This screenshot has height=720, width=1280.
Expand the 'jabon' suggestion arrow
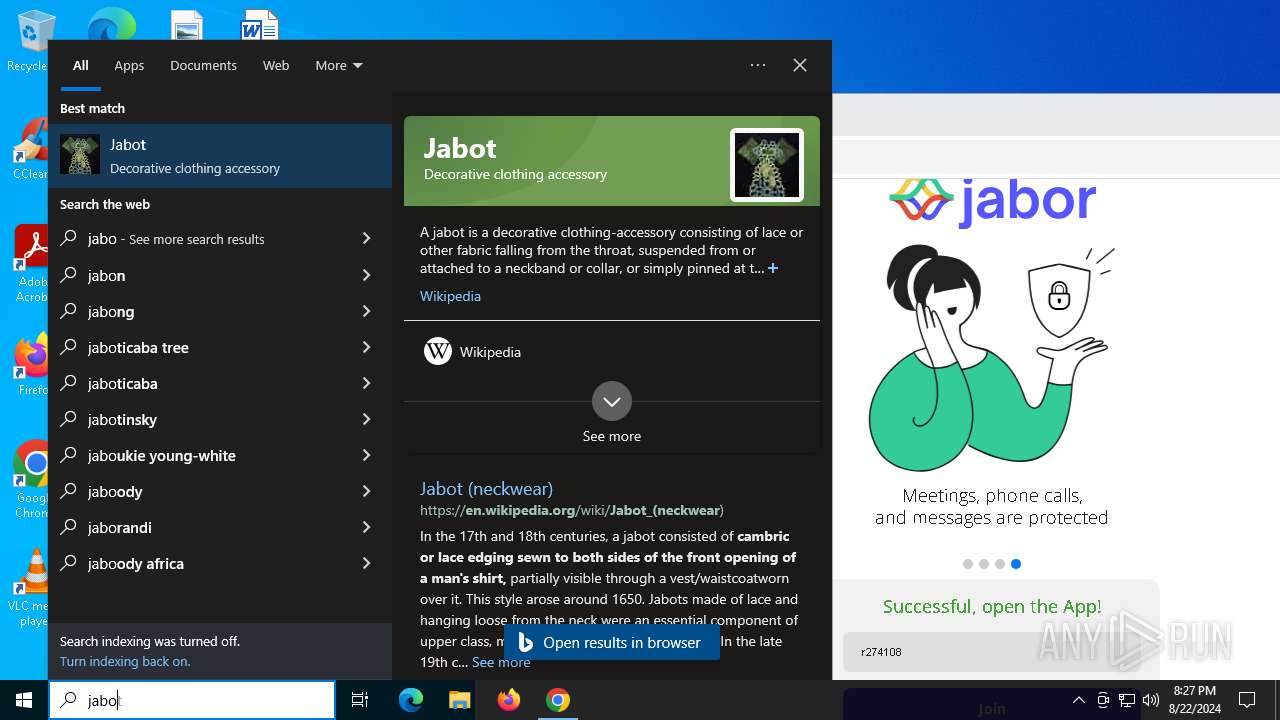(366, 275)
